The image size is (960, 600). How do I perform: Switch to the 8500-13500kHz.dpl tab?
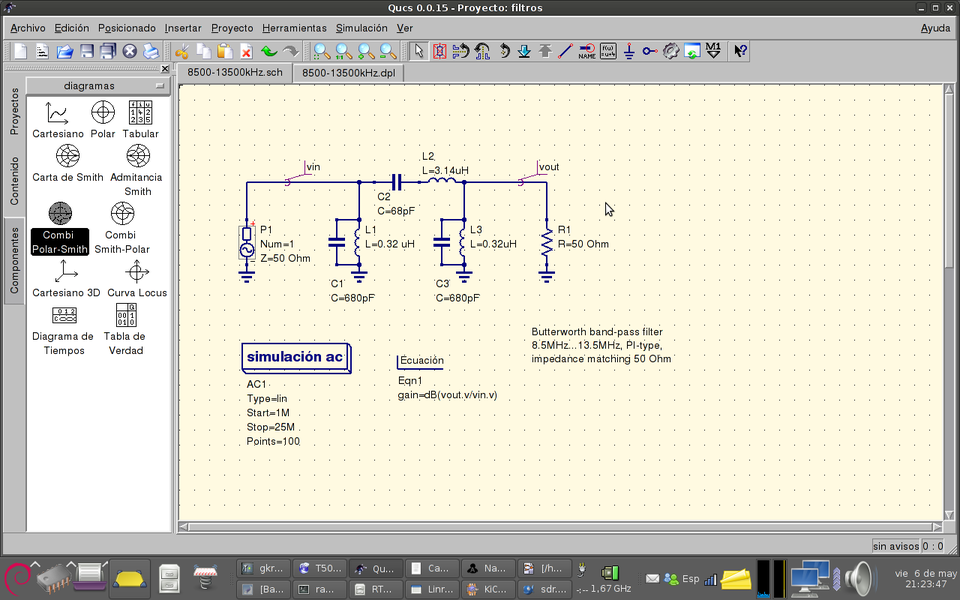tap(348, 73)
